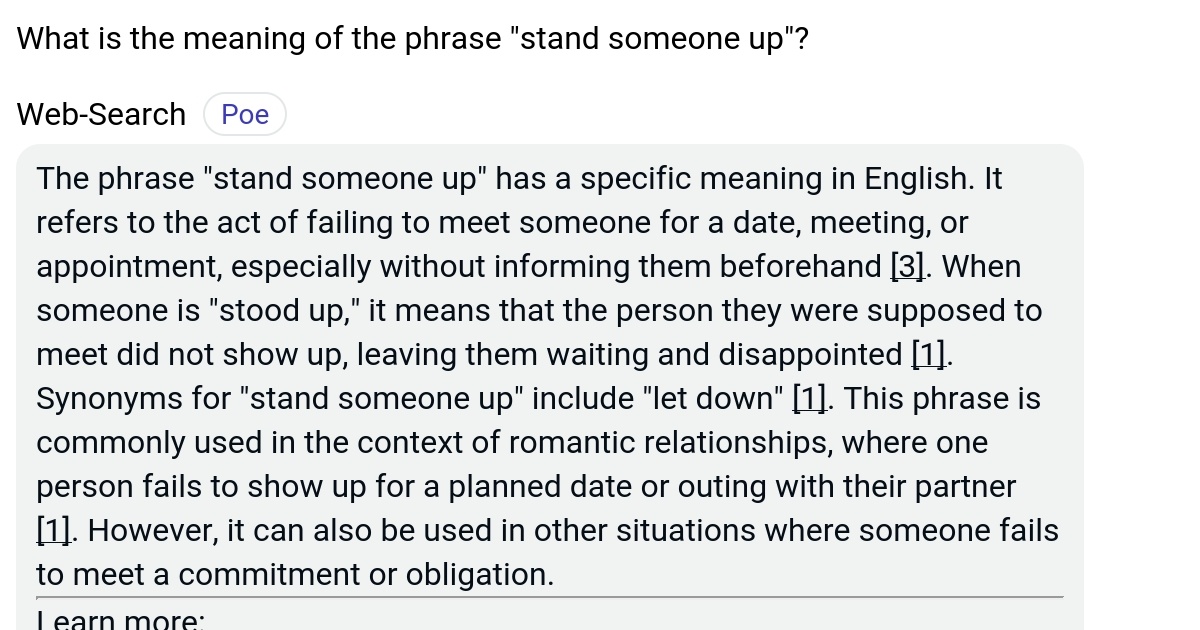Open citation [1] after the words 'let down'

click(x=810, y=399)
